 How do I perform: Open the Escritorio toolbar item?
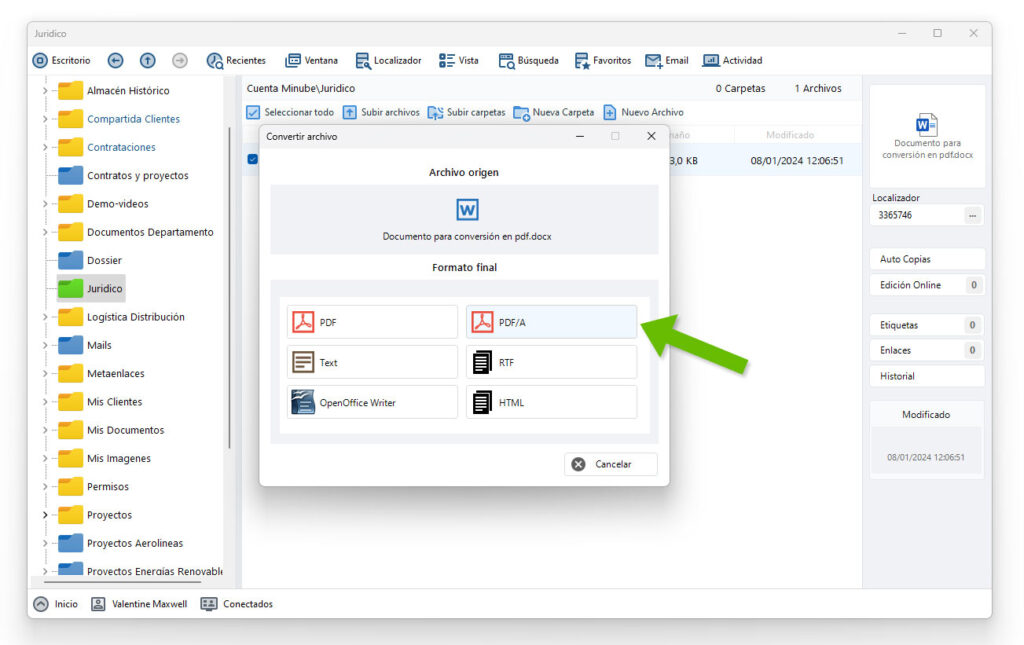pyautogui.click(x=61, y=61)
